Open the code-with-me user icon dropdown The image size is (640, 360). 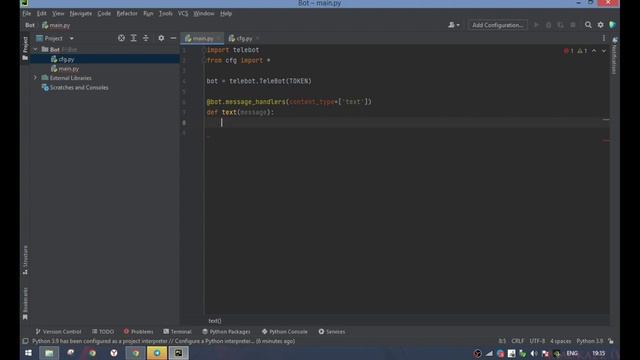[x=453, y=25]
